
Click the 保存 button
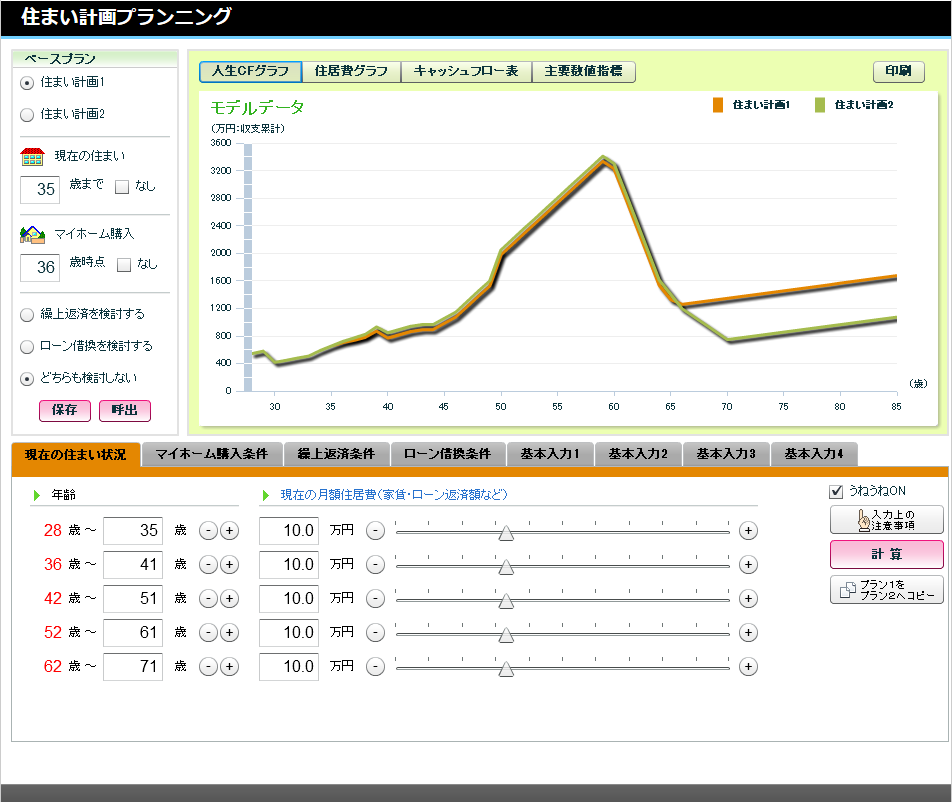65,410
